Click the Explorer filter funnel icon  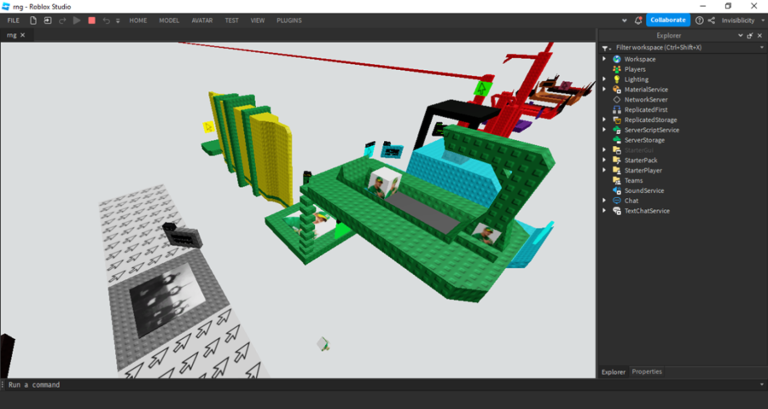(606, 47)
